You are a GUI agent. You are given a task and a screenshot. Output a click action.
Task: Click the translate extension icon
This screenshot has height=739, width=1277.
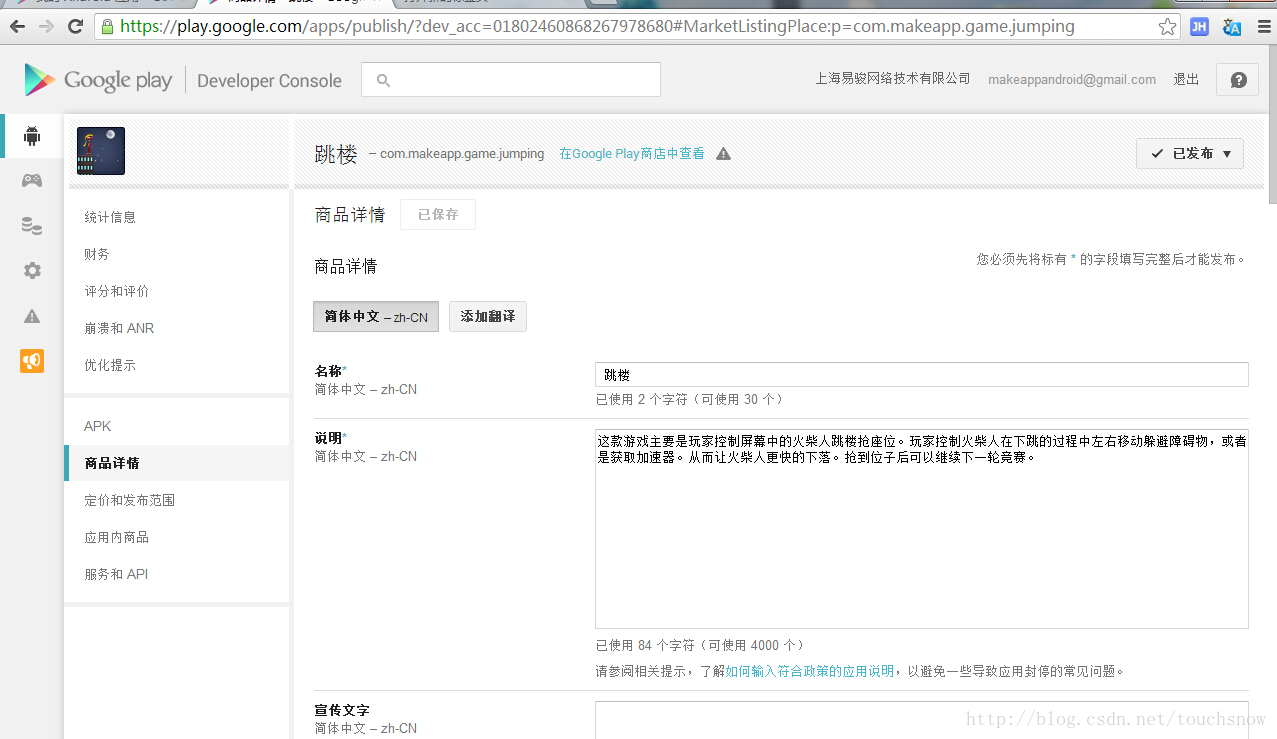click(x=1232, y=27)
